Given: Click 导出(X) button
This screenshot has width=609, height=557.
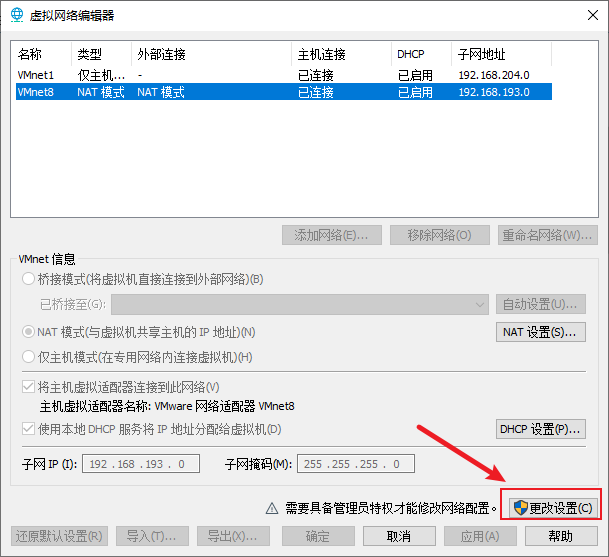Looking at the screenshot, I should (233, 536).
